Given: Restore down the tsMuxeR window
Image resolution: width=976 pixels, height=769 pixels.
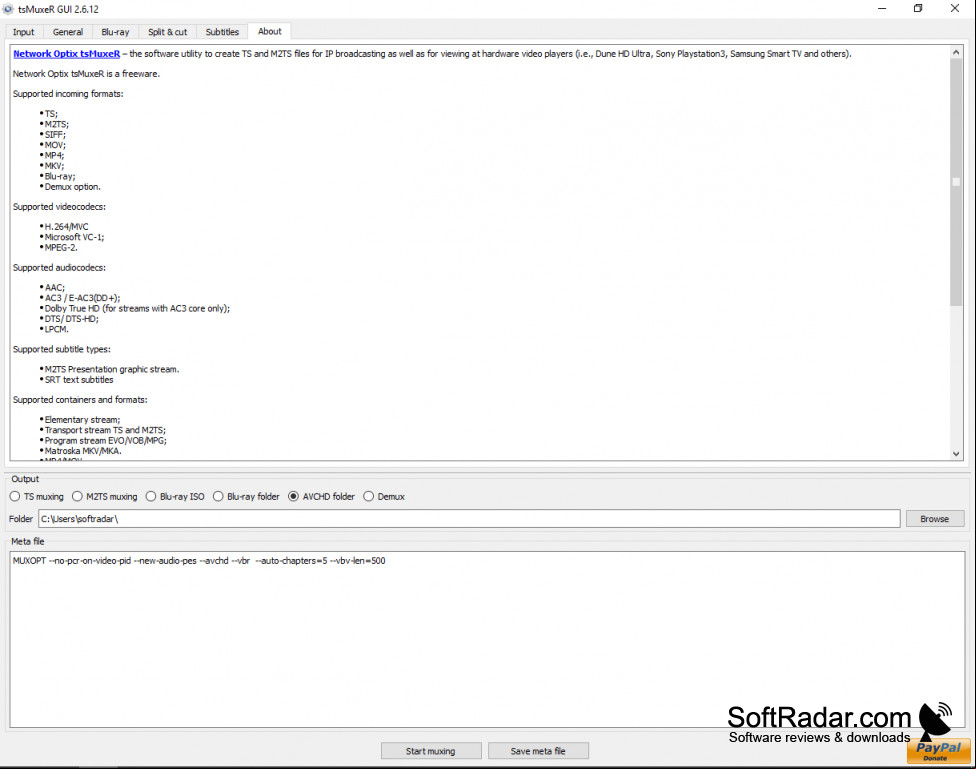Looking at the screenshot, I should pyautogui.click(x=918, y=9).
